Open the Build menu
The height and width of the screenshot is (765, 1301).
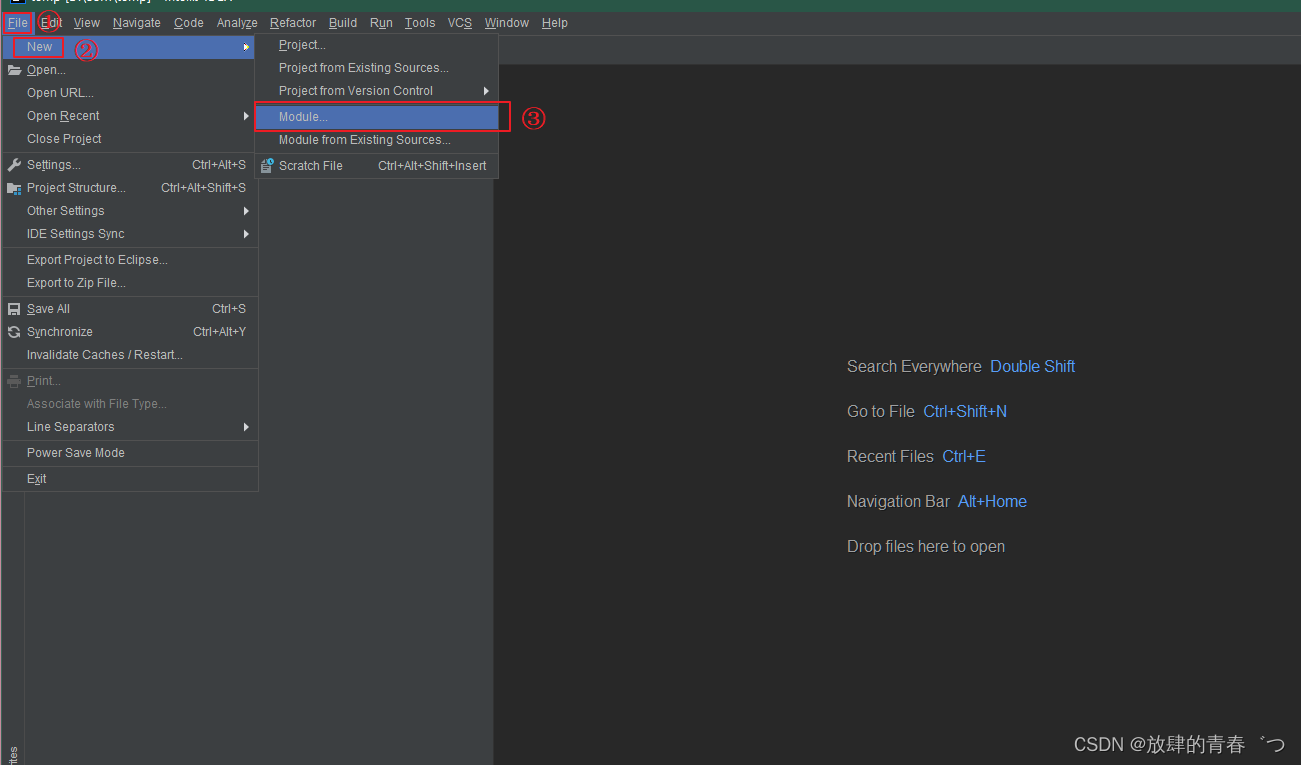(343, 23)
